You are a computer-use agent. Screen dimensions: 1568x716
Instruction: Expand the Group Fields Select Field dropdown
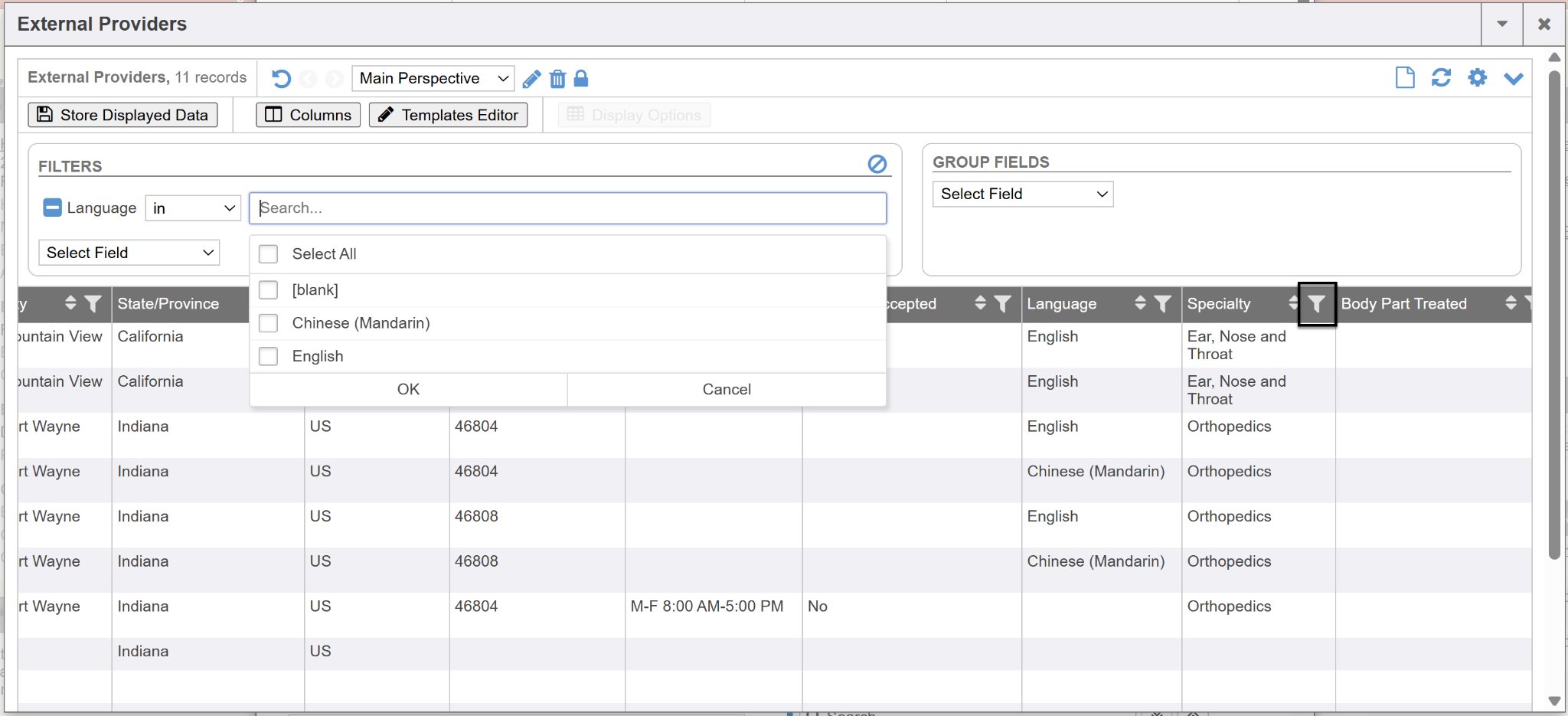(1022, 194)
